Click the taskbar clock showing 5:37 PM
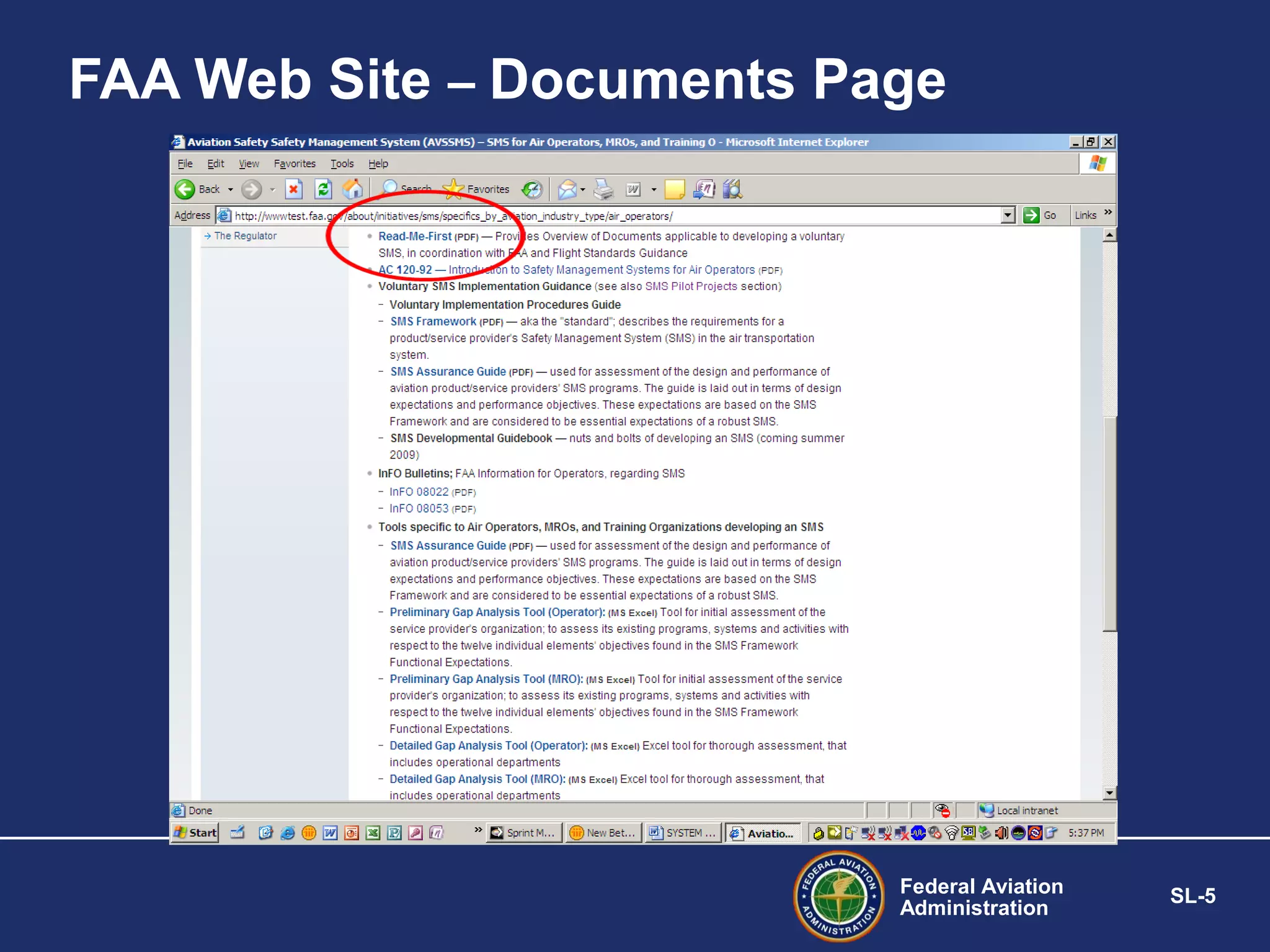Viewport: 1270px width, 952px height. click(x=1086, y=833)
